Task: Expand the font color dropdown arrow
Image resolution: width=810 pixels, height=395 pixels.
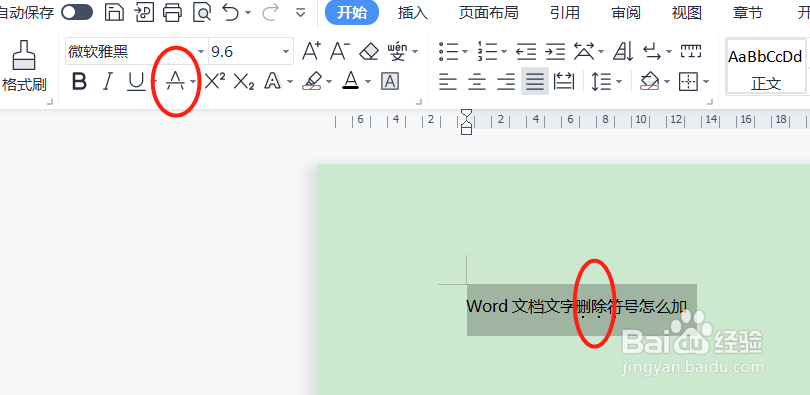Action: click(x=368, y=82)
